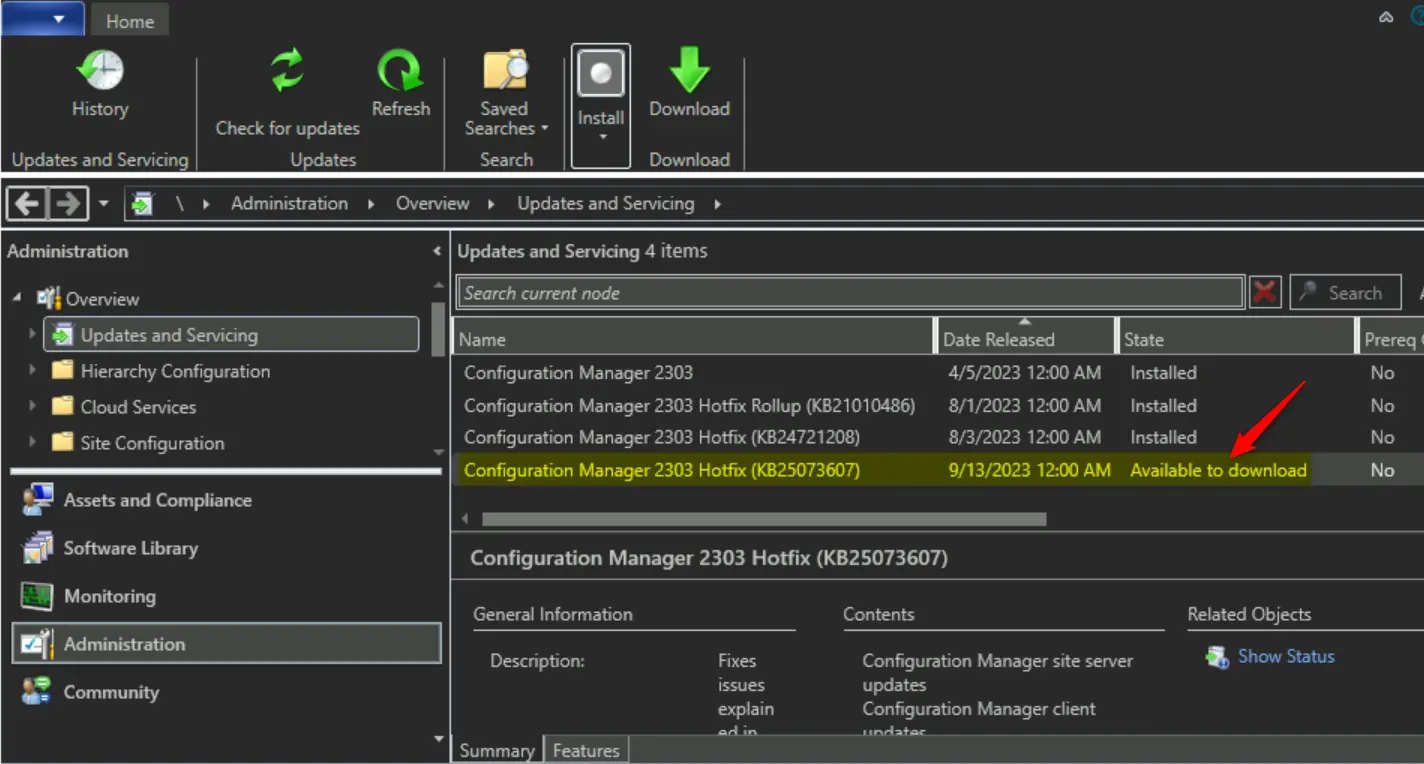This screenshot has width=1424, height=764.
Task: Open the blue application menu dropdown
Action: click(43, 18)
